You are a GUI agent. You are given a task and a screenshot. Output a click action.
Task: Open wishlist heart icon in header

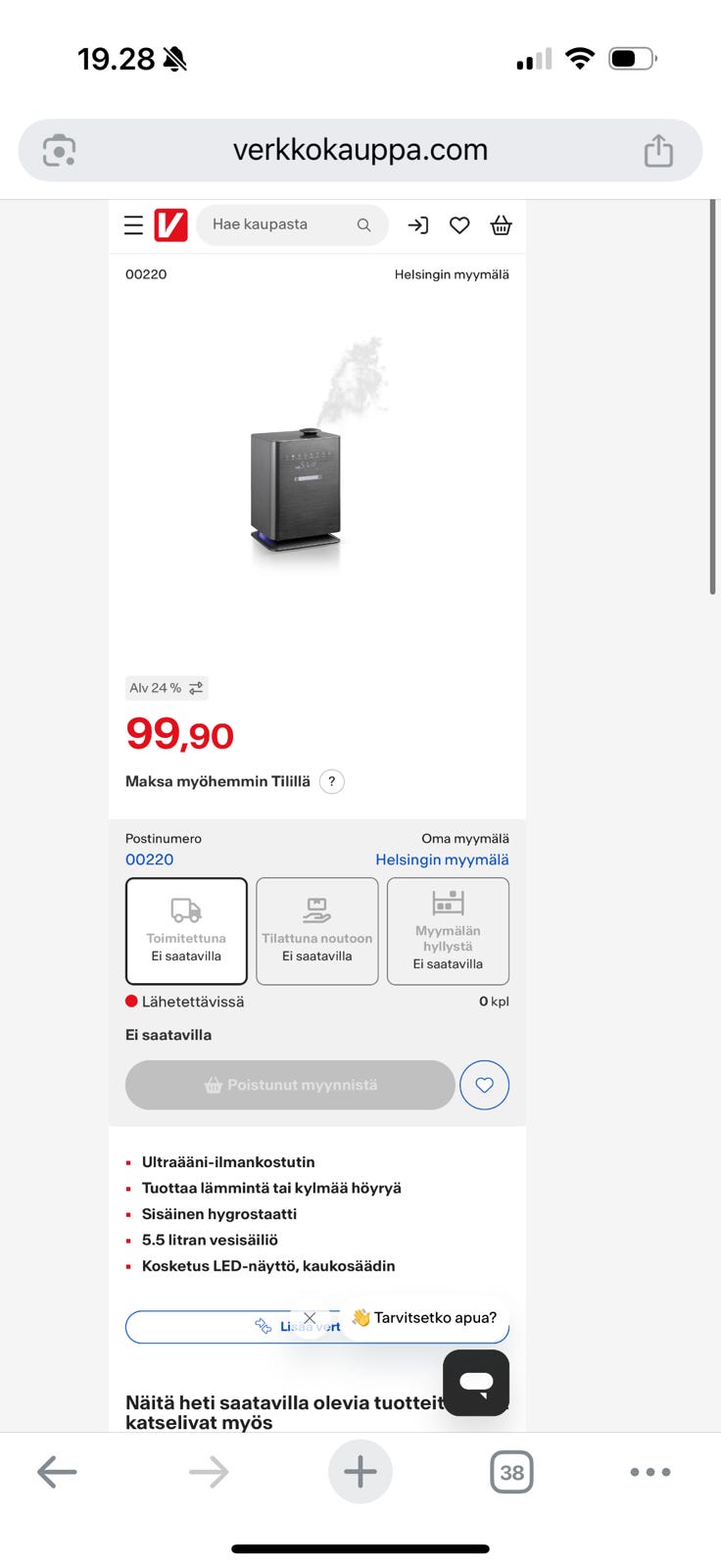459,225
